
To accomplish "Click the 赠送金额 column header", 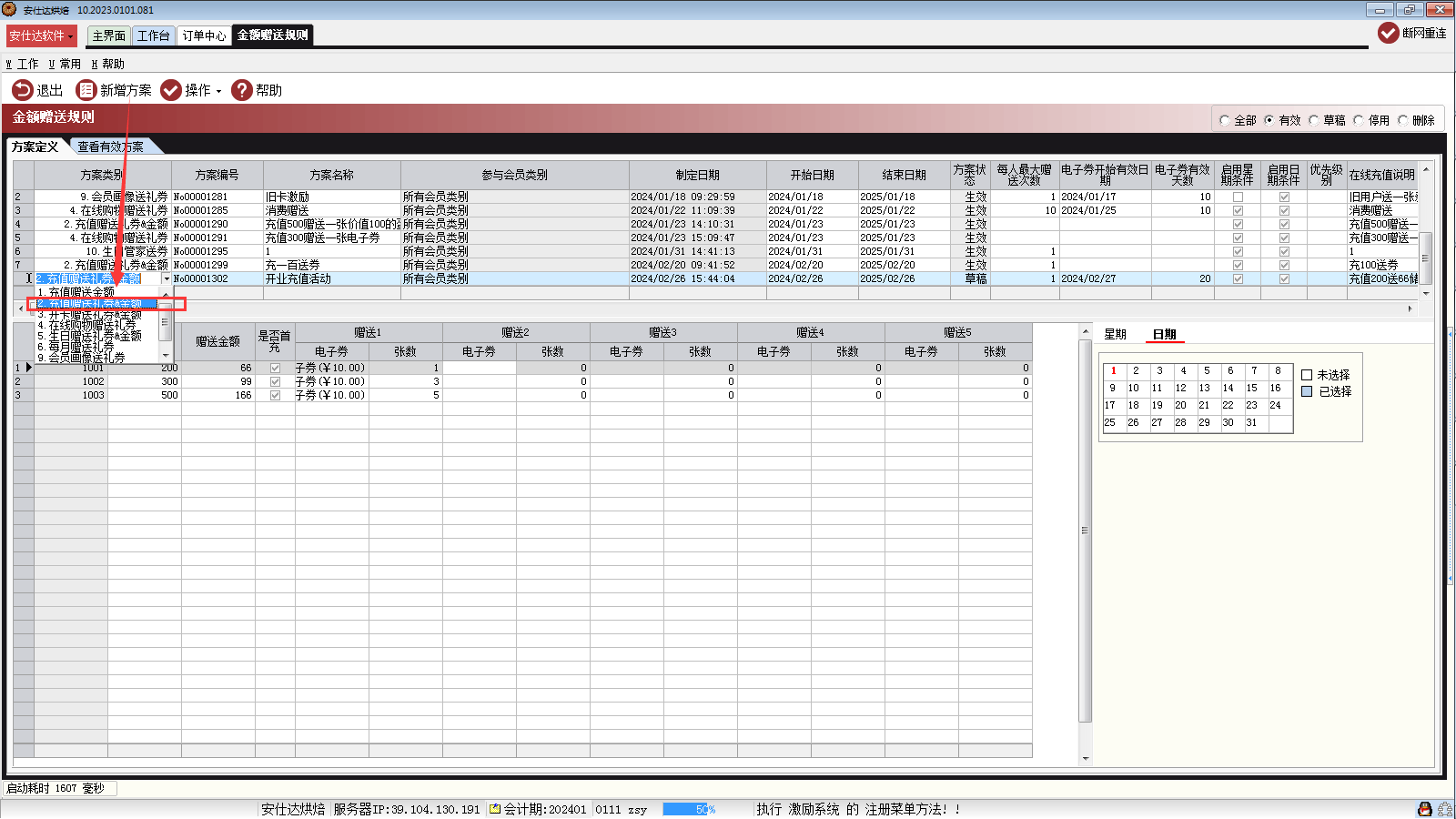I will [218, 342].
